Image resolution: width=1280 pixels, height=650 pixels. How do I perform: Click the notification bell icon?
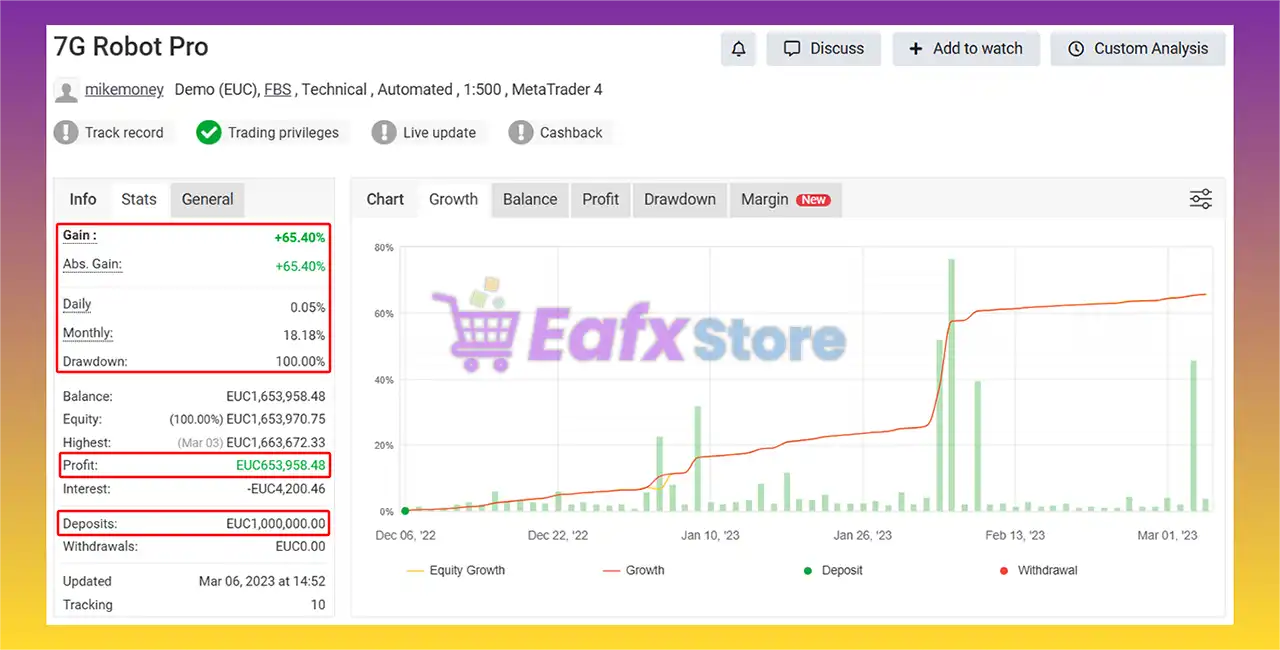(x=739, y=49)
